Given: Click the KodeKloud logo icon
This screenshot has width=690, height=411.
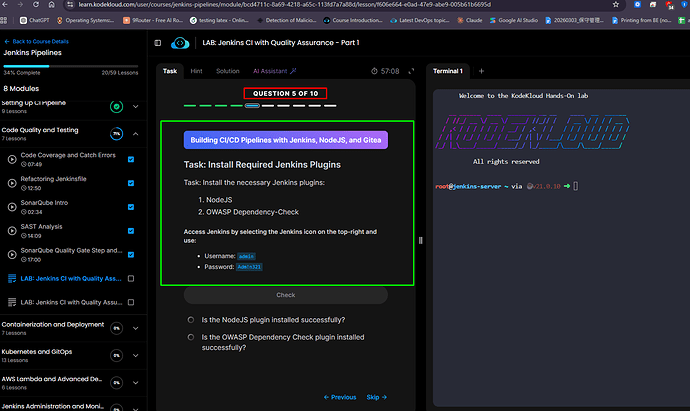Looking at the screenshot, I should point(180,43).
